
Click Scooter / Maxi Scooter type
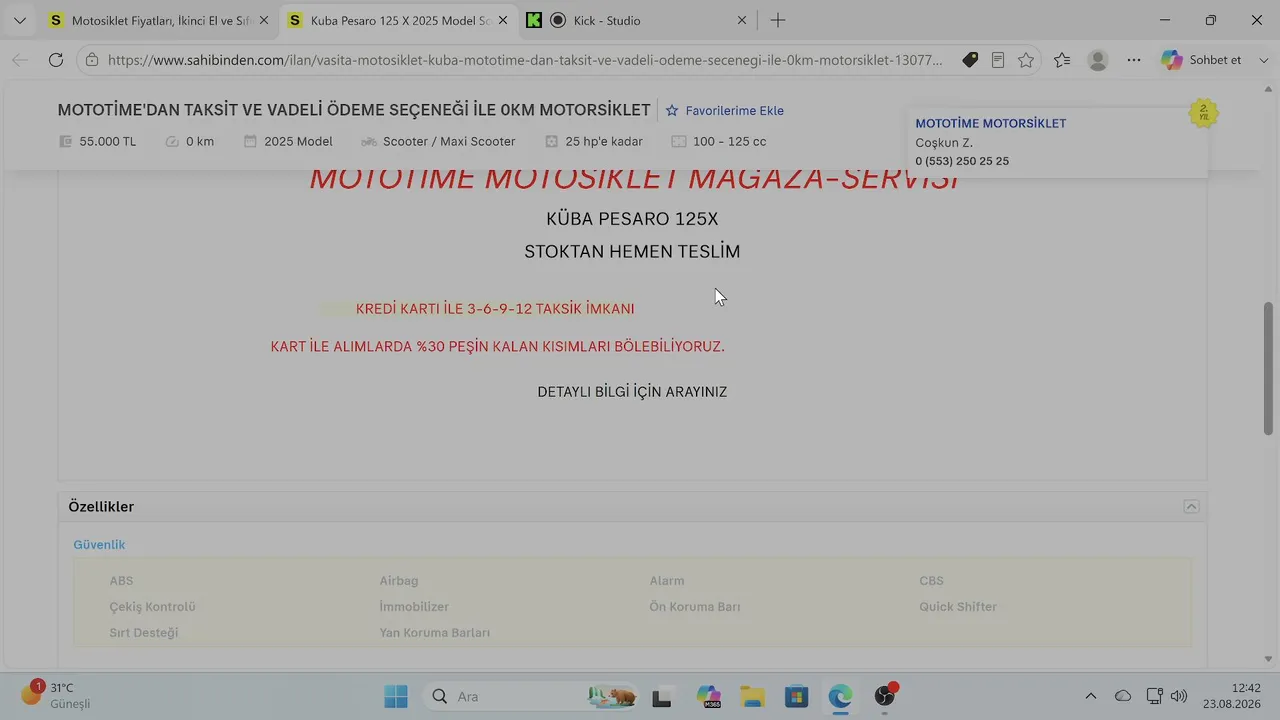pos(449,142)
